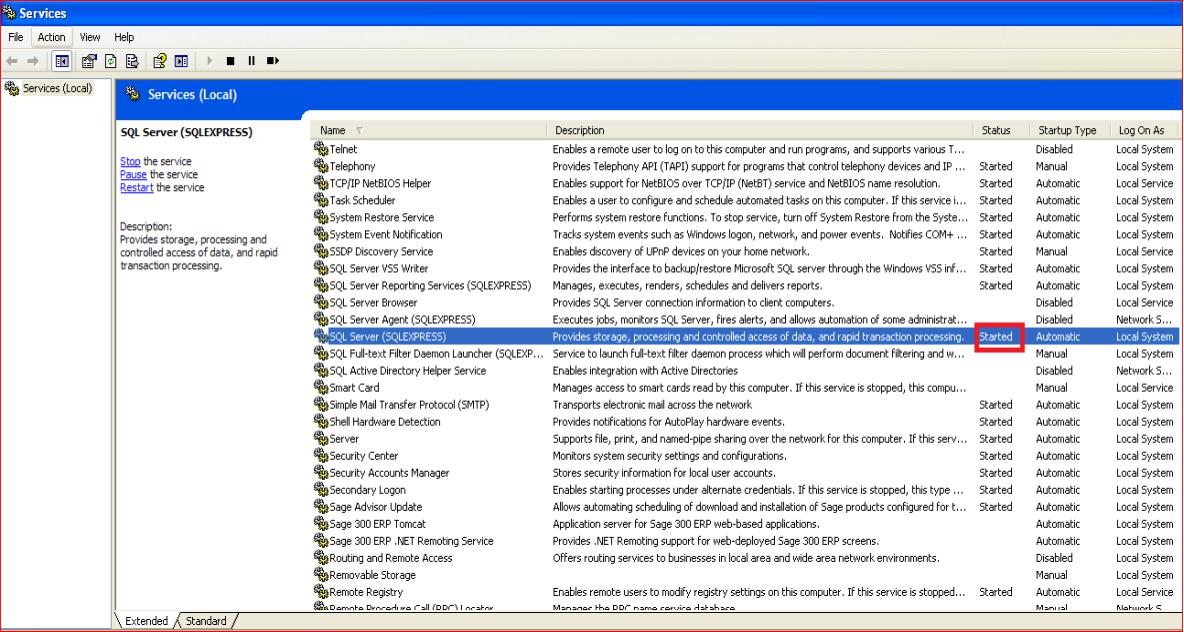Select SQL Active Directory Helper Service name
Screen dimensions: 1184x632
[x=408, y=371]
